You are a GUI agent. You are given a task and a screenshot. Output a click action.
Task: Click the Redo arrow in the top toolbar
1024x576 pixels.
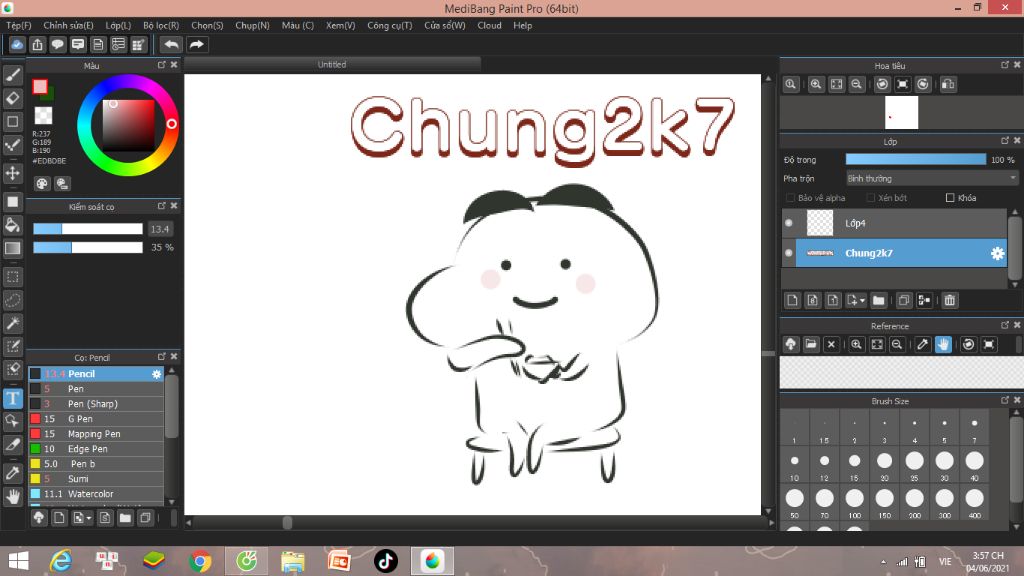coord(196,44)
